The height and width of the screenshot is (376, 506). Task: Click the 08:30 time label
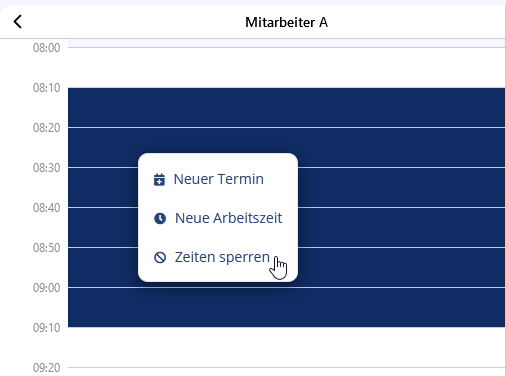click(47, 168)
